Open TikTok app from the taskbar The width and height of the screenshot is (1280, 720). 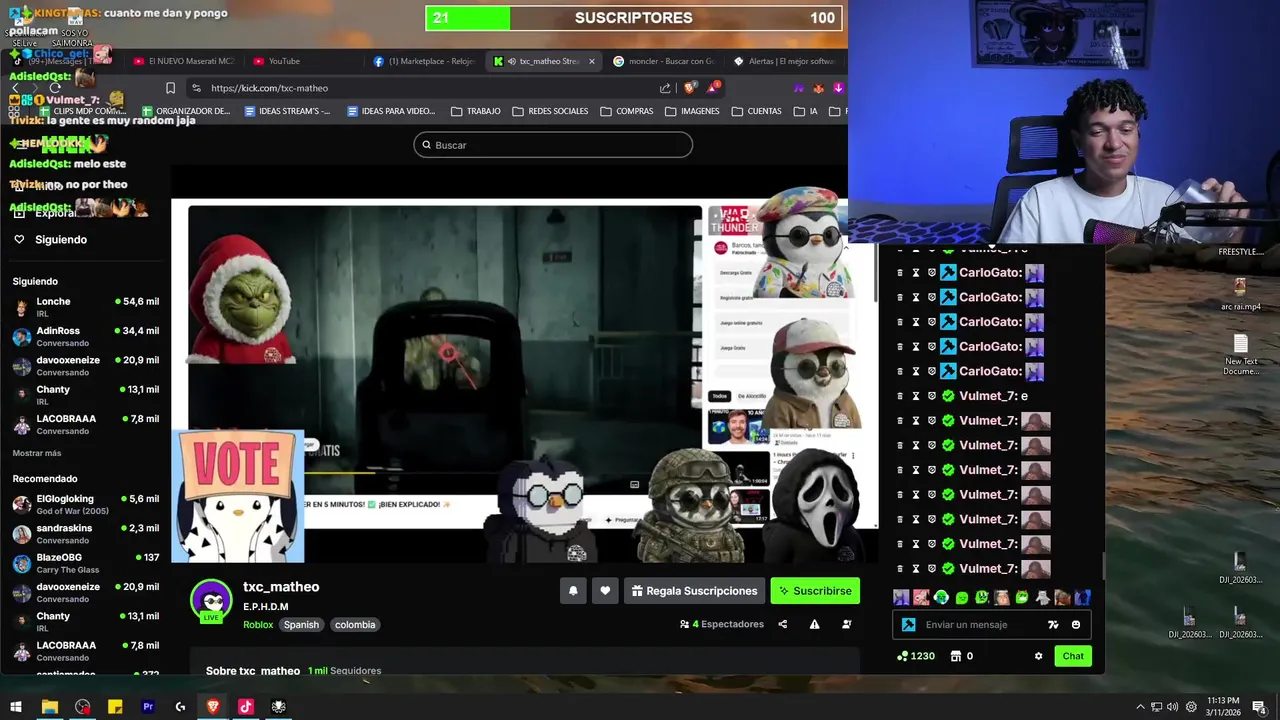pyautogui.click(x=246, y=707)
